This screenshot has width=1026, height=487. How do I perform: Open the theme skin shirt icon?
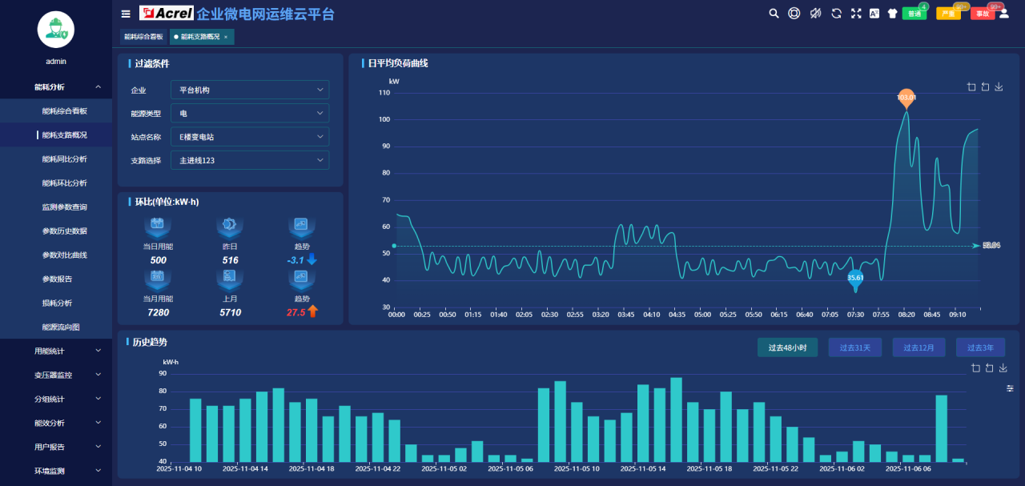(x=893, y=14)
